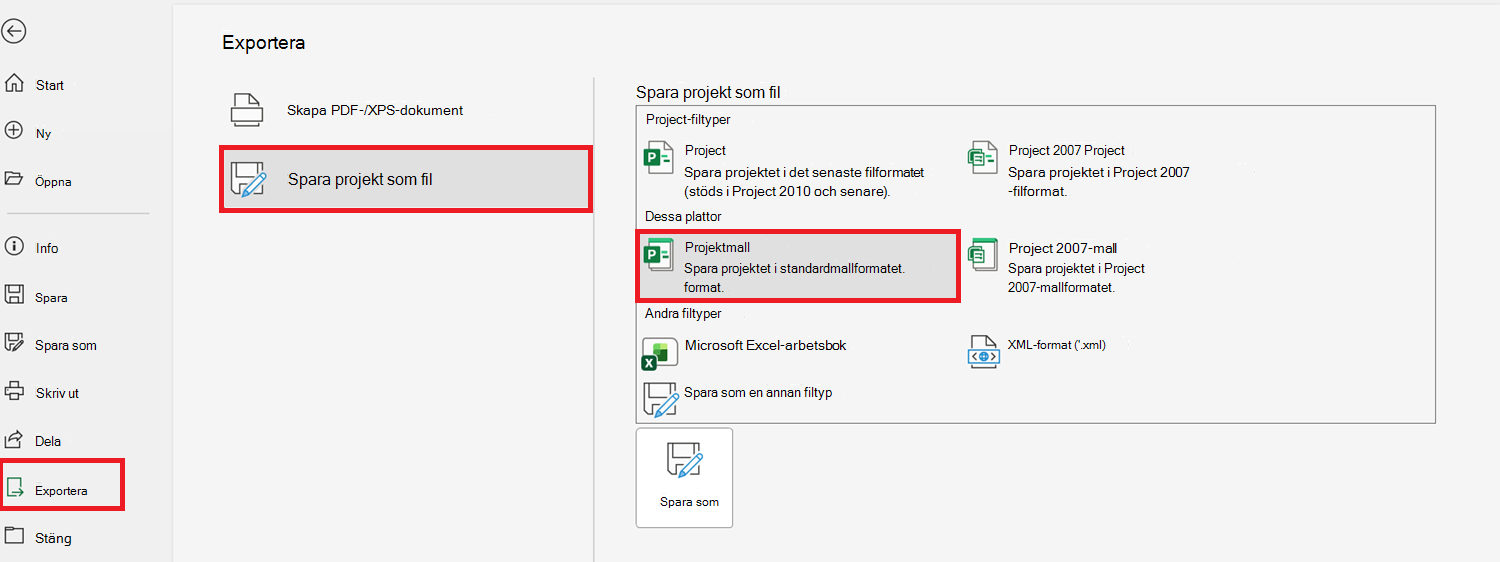Click the XML-format icon
This screenshot has height=562, width=1500.
tap(982, 352)
